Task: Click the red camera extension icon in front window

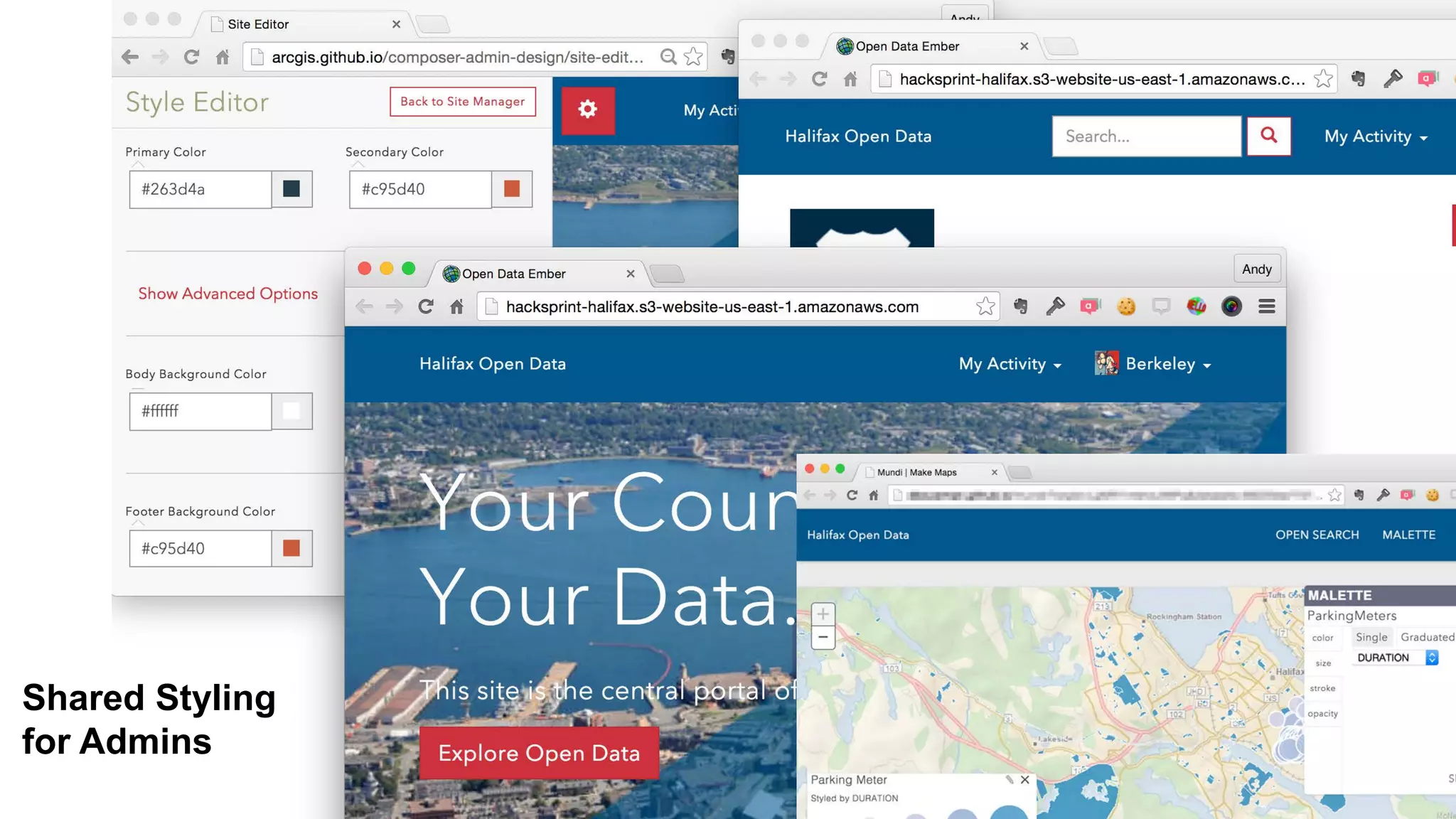Action: [1091, 306]
